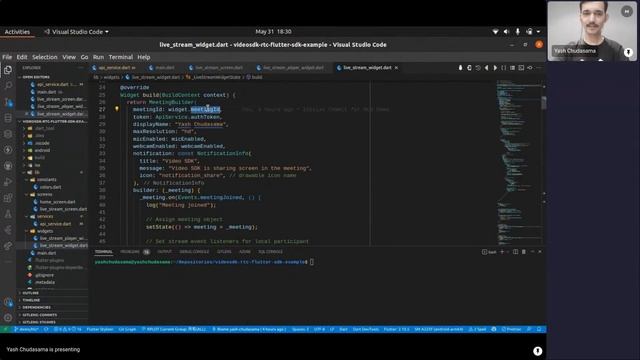Expand the DEPENDENCIES section
This screenshot has width=640, height=360.
click(x=36, y=307)
